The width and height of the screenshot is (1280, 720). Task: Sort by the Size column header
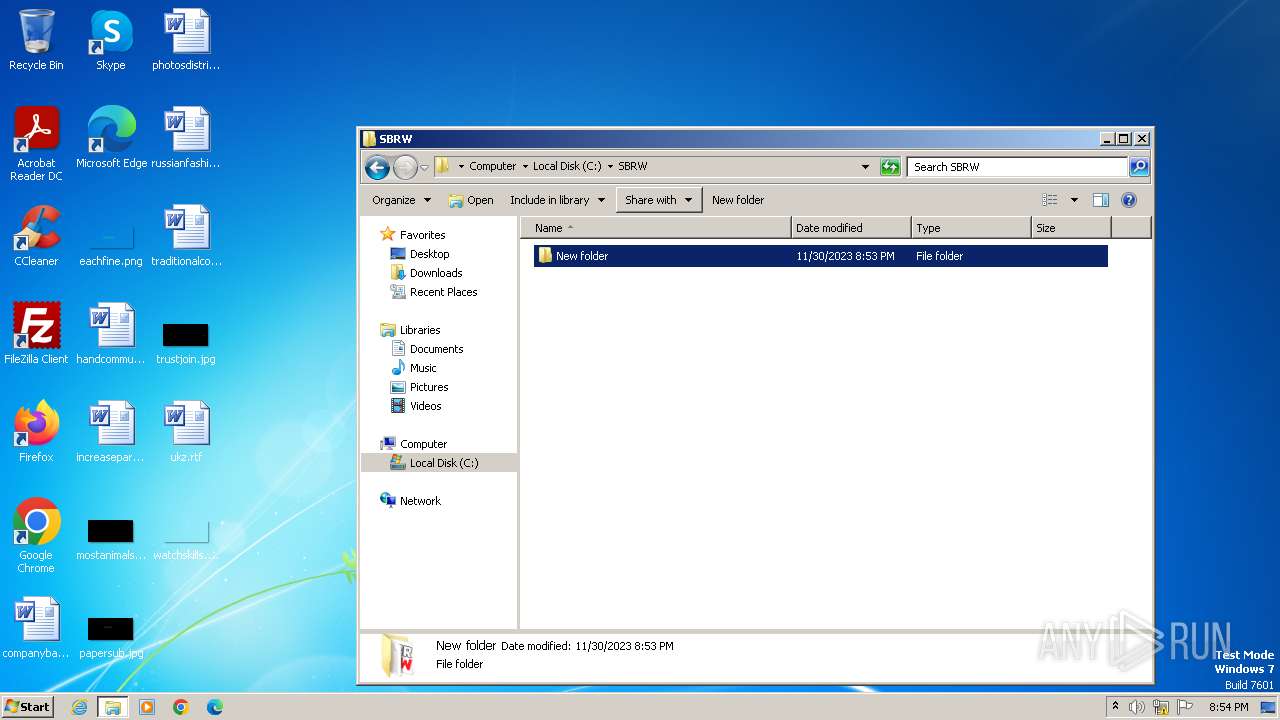coord(1071,228)
